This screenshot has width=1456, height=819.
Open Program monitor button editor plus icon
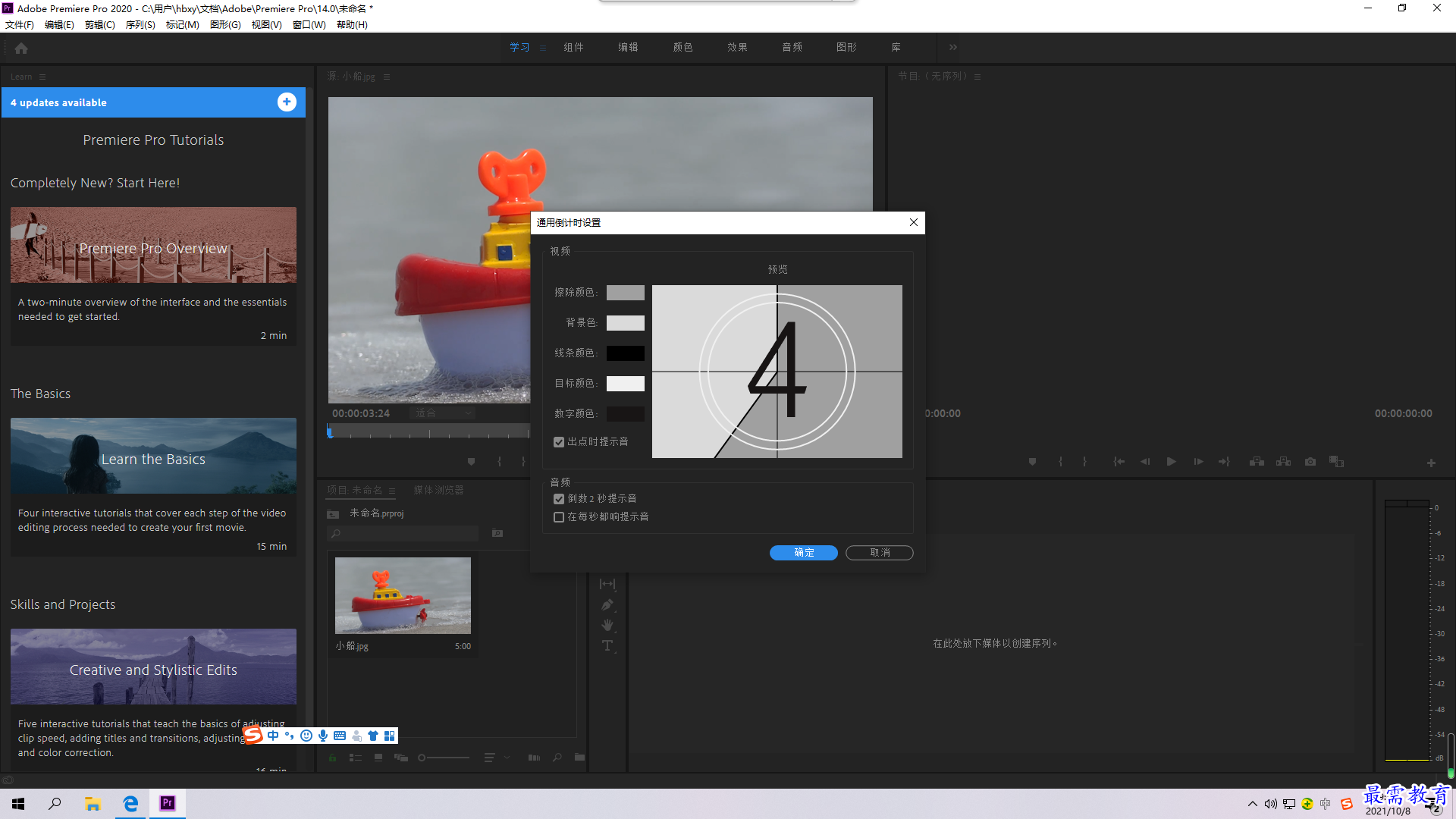1431,463
